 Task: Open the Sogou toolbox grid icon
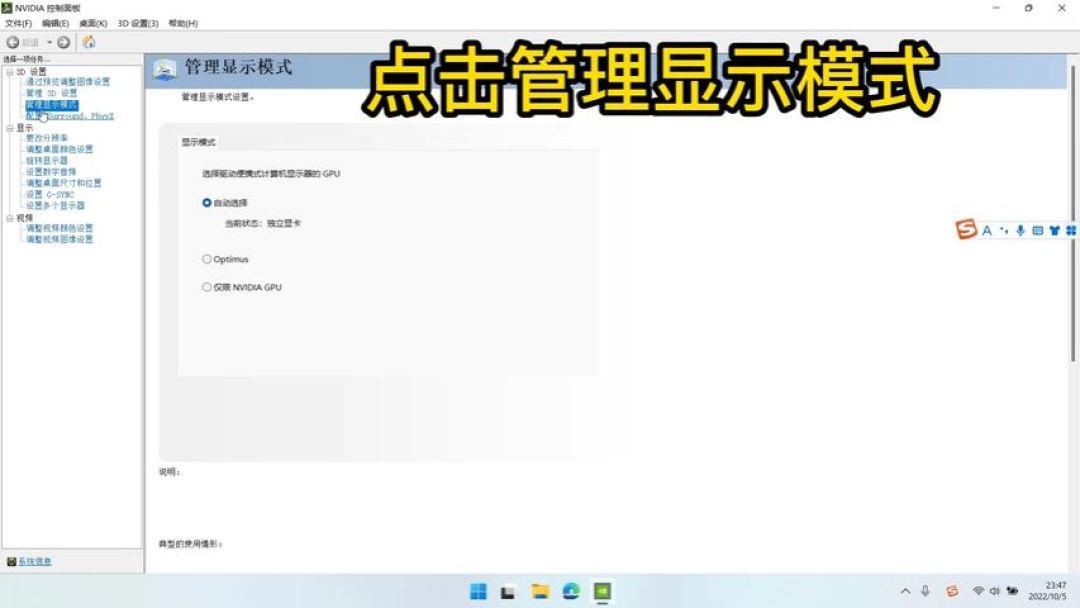coord(1071,231)
